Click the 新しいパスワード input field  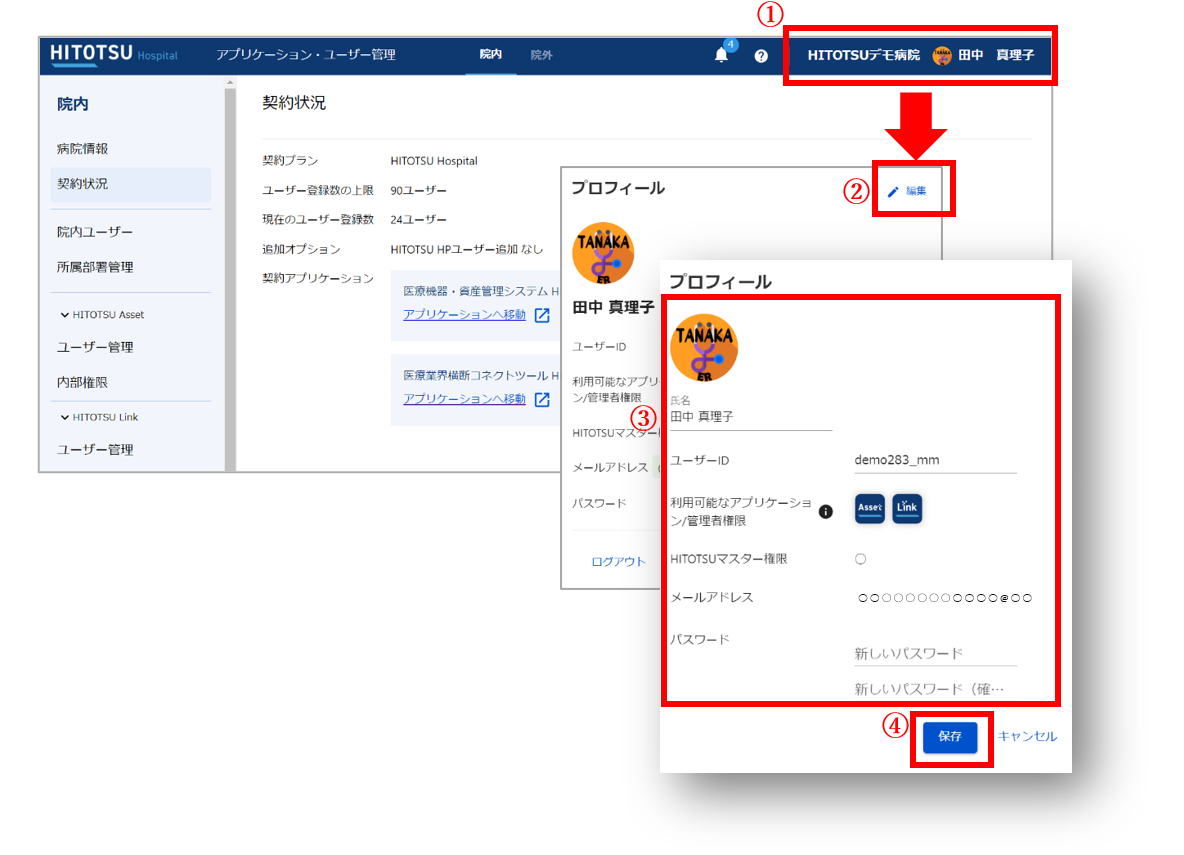pyautogui.click(x=935, y=654)
